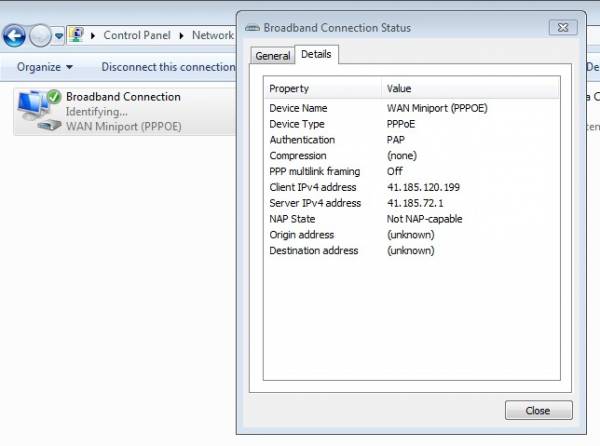Select the Broadband Connection network icon
Viewport: 600px width, 446px height.
click(39, 110)
